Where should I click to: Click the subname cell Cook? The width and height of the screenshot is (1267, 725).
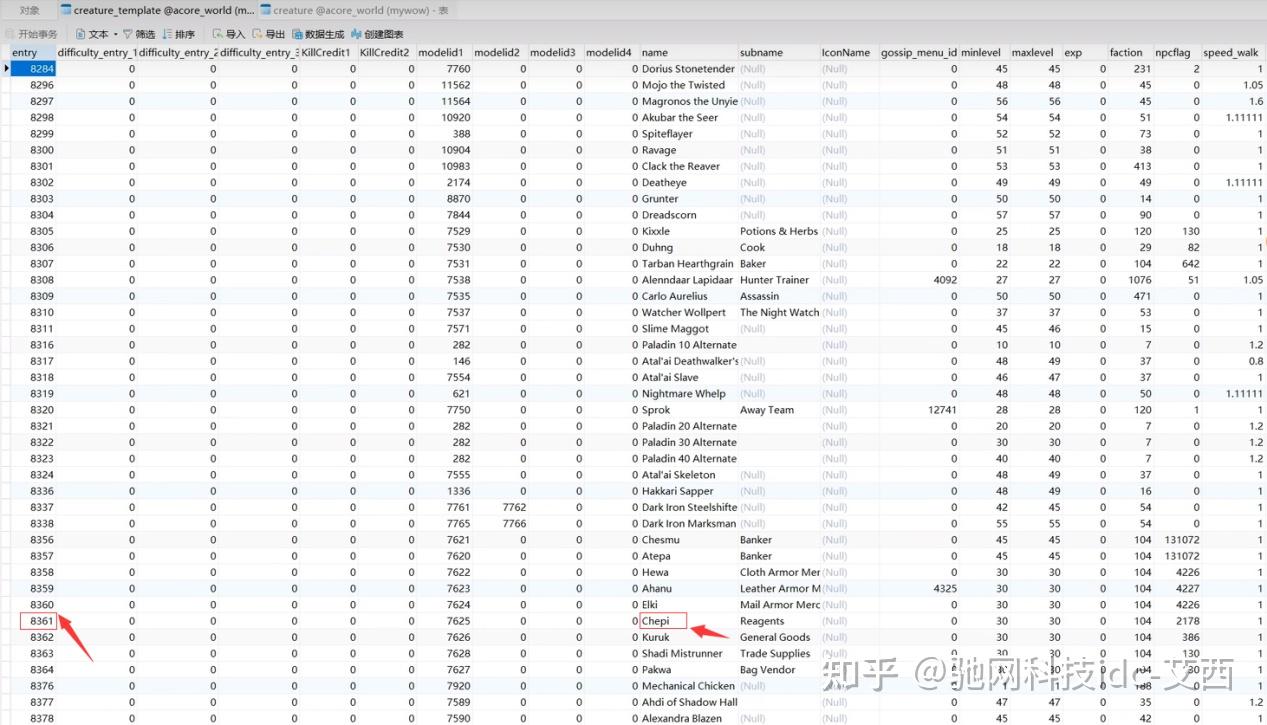pyautogui.click(x=753, y=247)
